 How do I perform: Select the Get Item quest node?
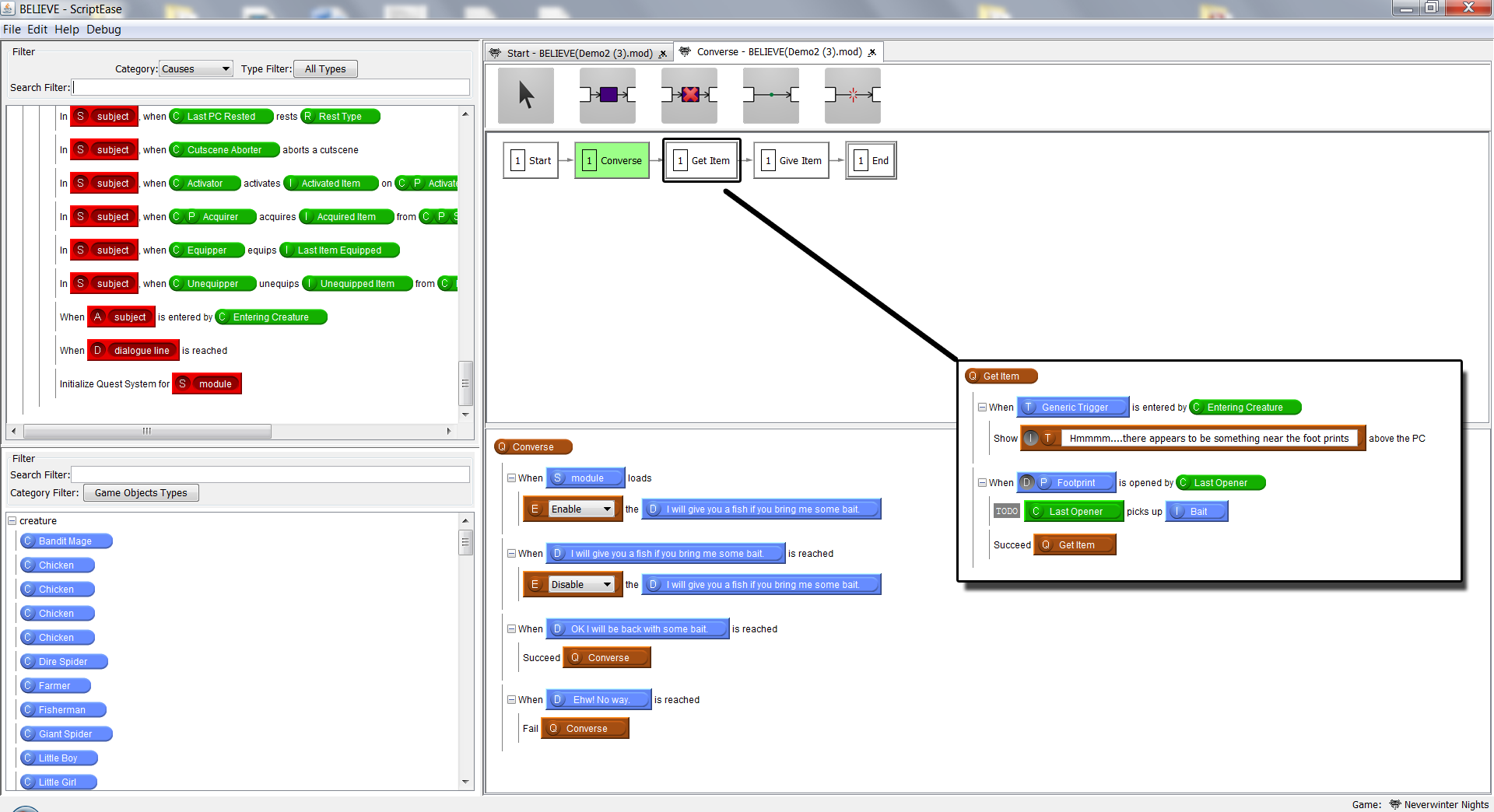pos(702,160)
